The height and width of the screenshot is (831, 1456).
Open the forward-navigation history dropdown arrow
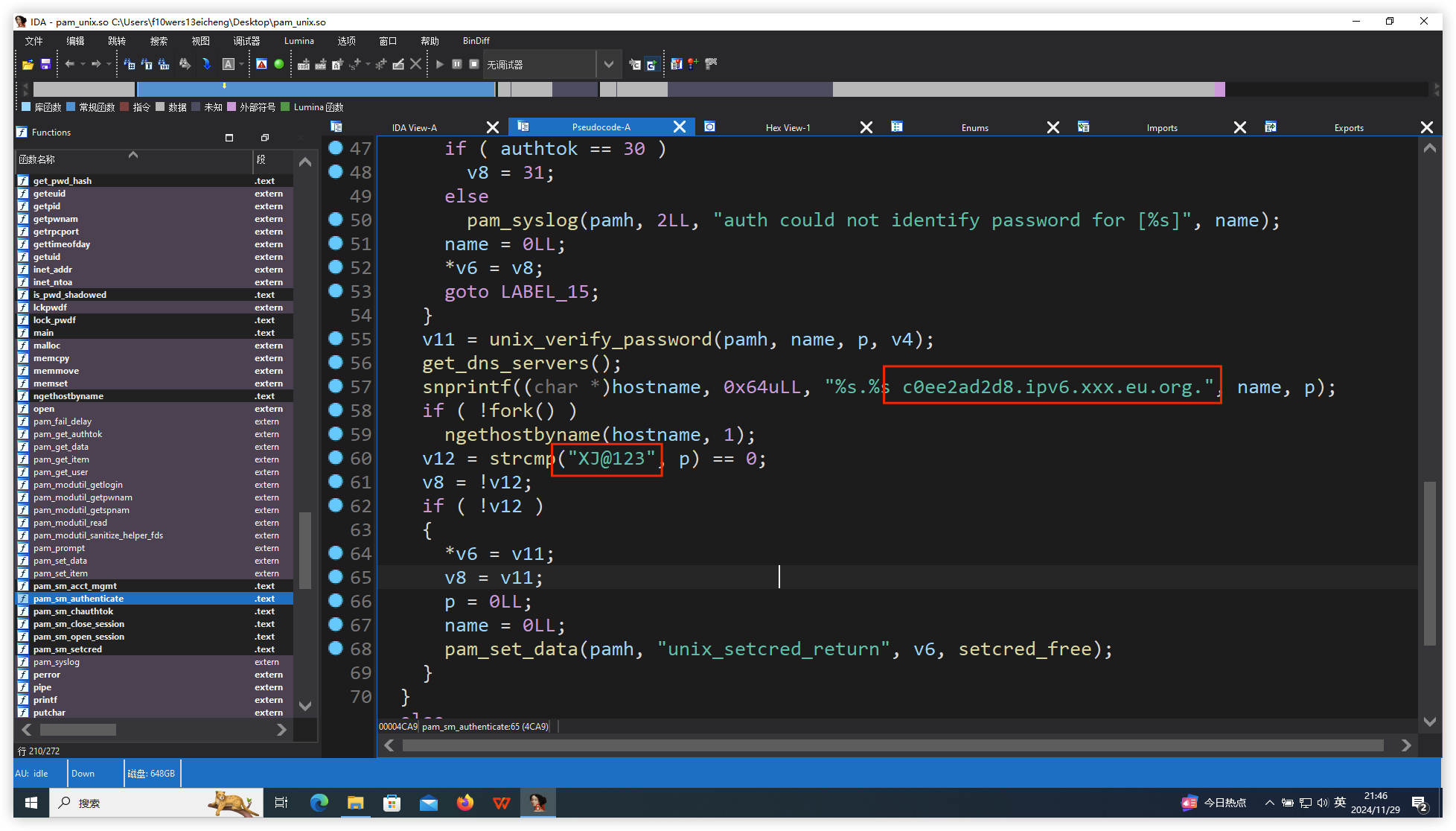click(x=108, y=64)
